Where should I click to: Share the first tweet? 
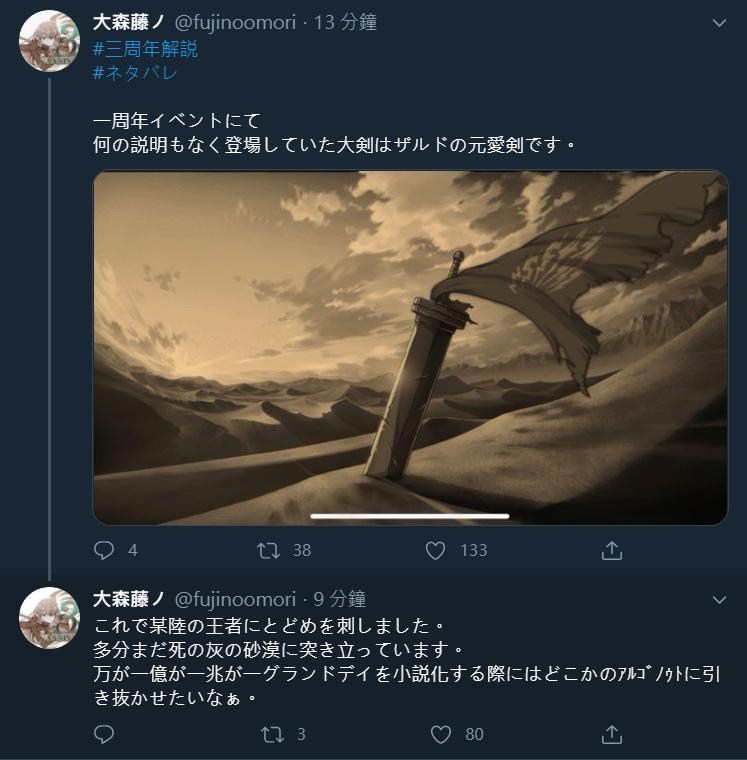click(x=612, y=550)
